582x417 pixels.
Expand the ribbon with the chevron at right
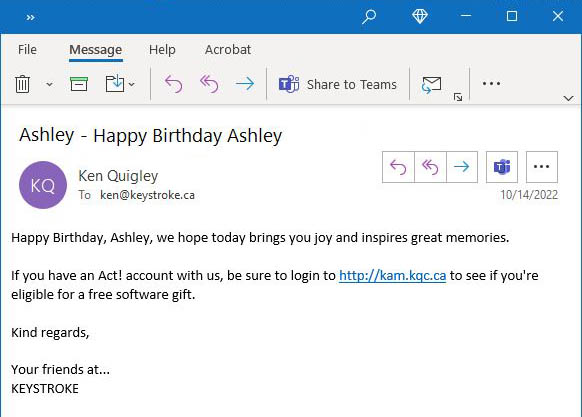[568, 98]
